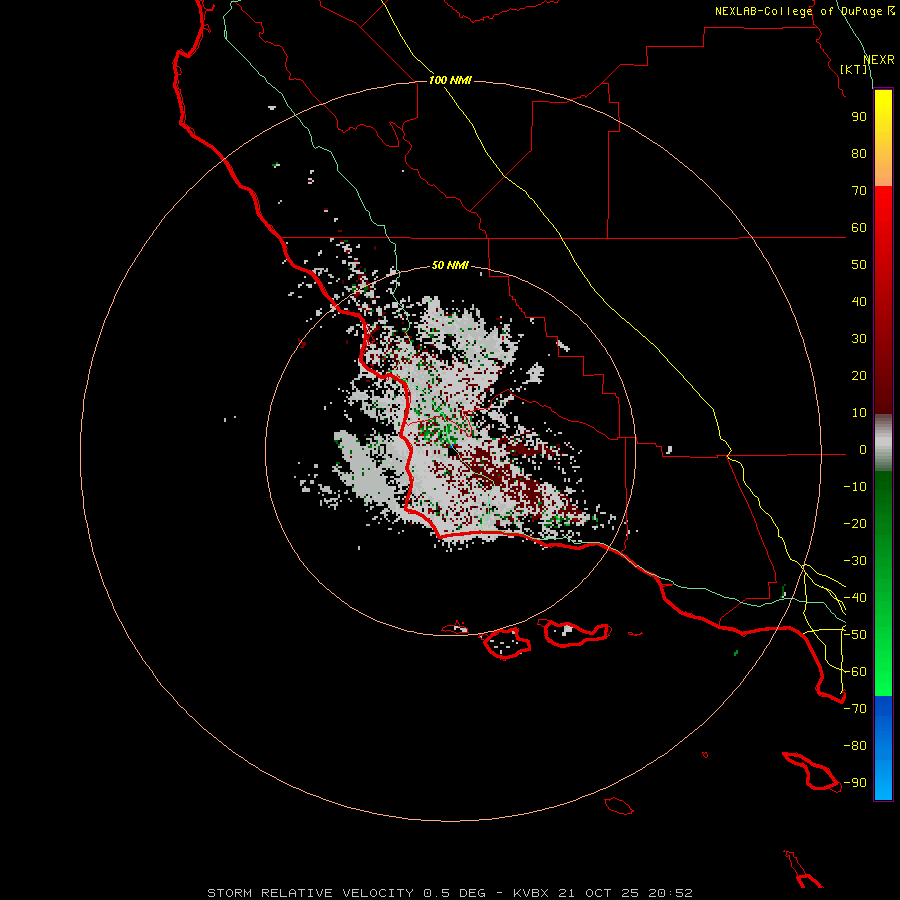Click the gray zero-velocity segment of the color bar
This screenshot has width=900, height=900.
click(x=883, y=443)
